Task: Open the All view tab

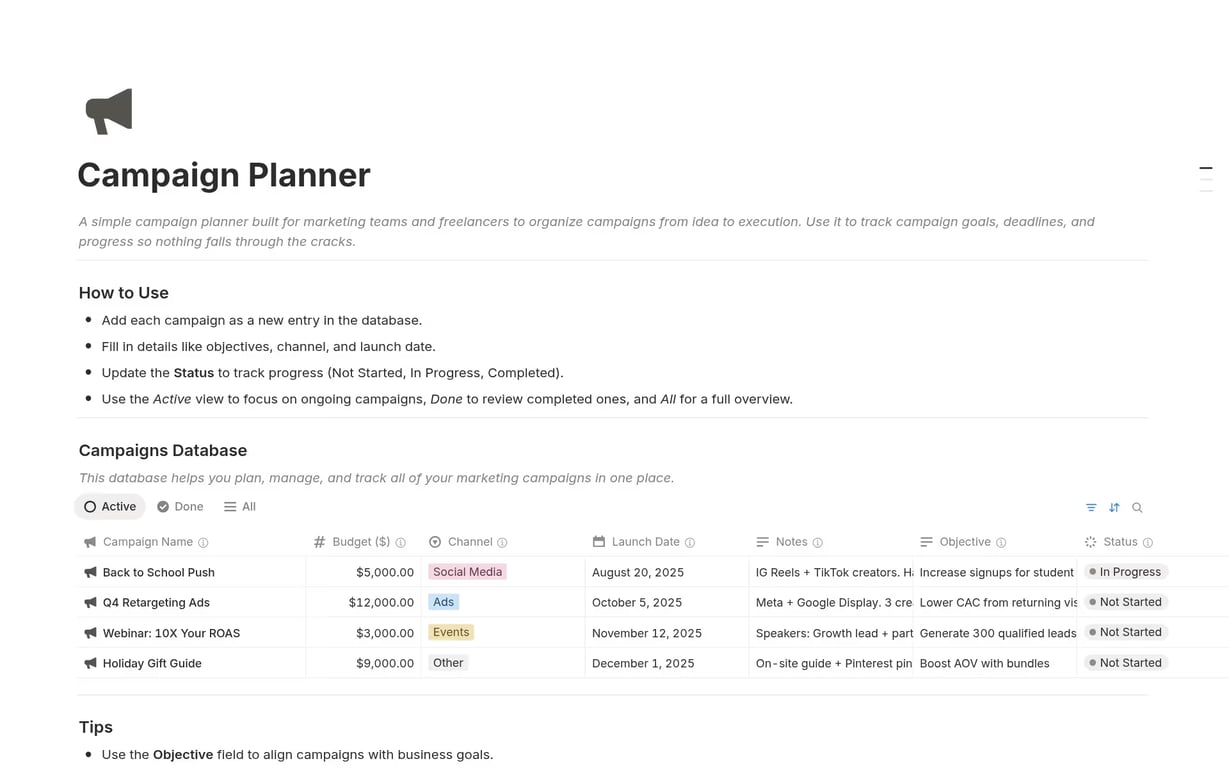Action: [x=240, y=507]
